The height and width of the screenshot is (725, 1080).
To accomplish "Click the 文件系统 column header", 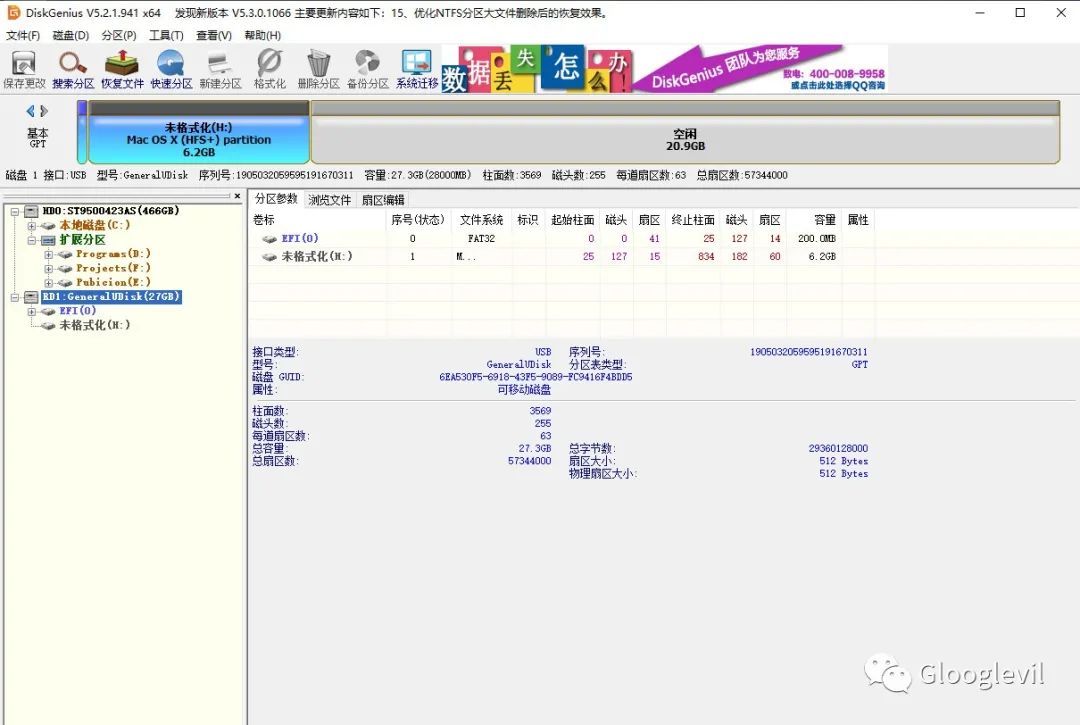I will click(x=481, y=220).
